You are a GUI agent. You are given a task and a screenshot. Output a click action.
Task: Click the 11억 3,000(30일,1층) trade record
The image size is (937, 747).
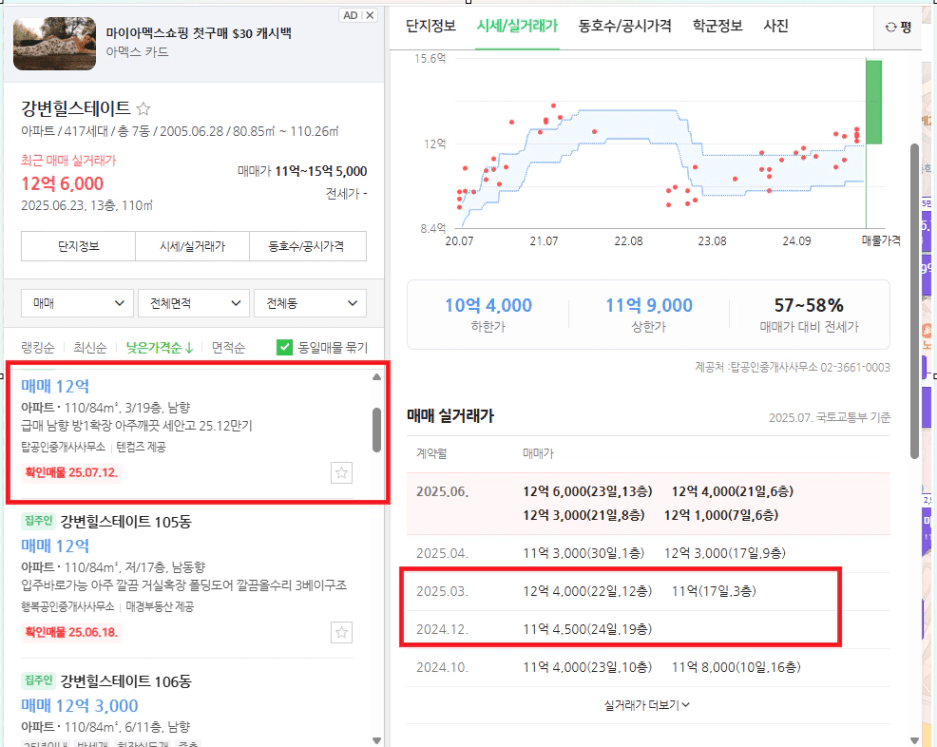[x=584, y=553]
